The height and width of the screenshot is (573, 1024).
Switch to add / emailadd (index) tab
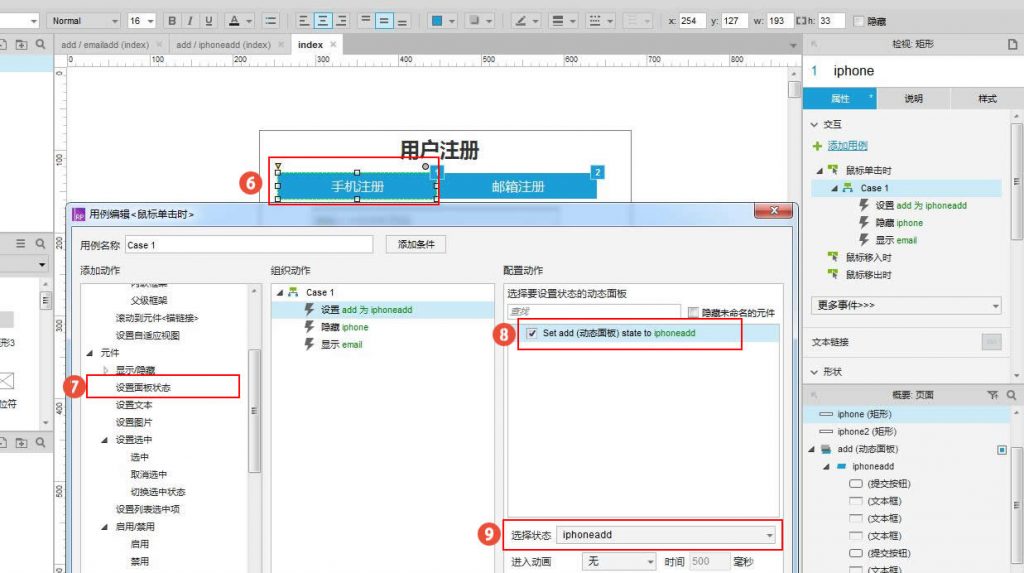(x=105, y=44)
